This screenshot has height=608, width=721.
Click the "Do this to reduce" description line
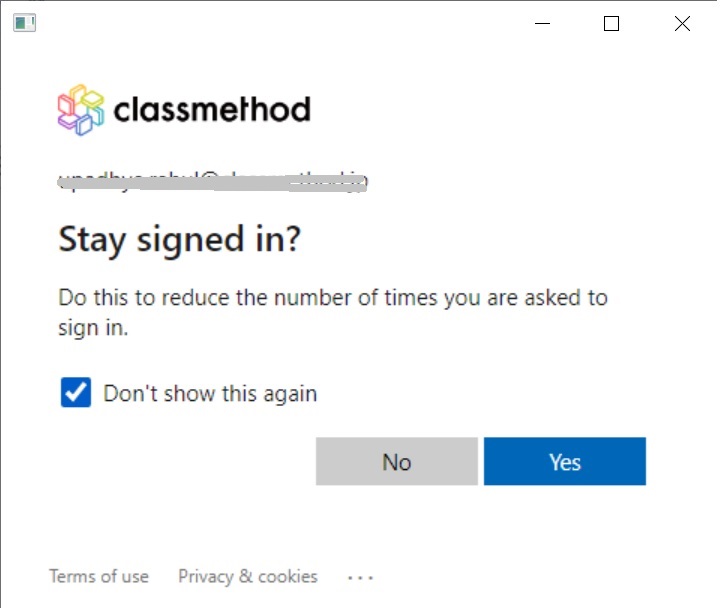tap(333, 298)
